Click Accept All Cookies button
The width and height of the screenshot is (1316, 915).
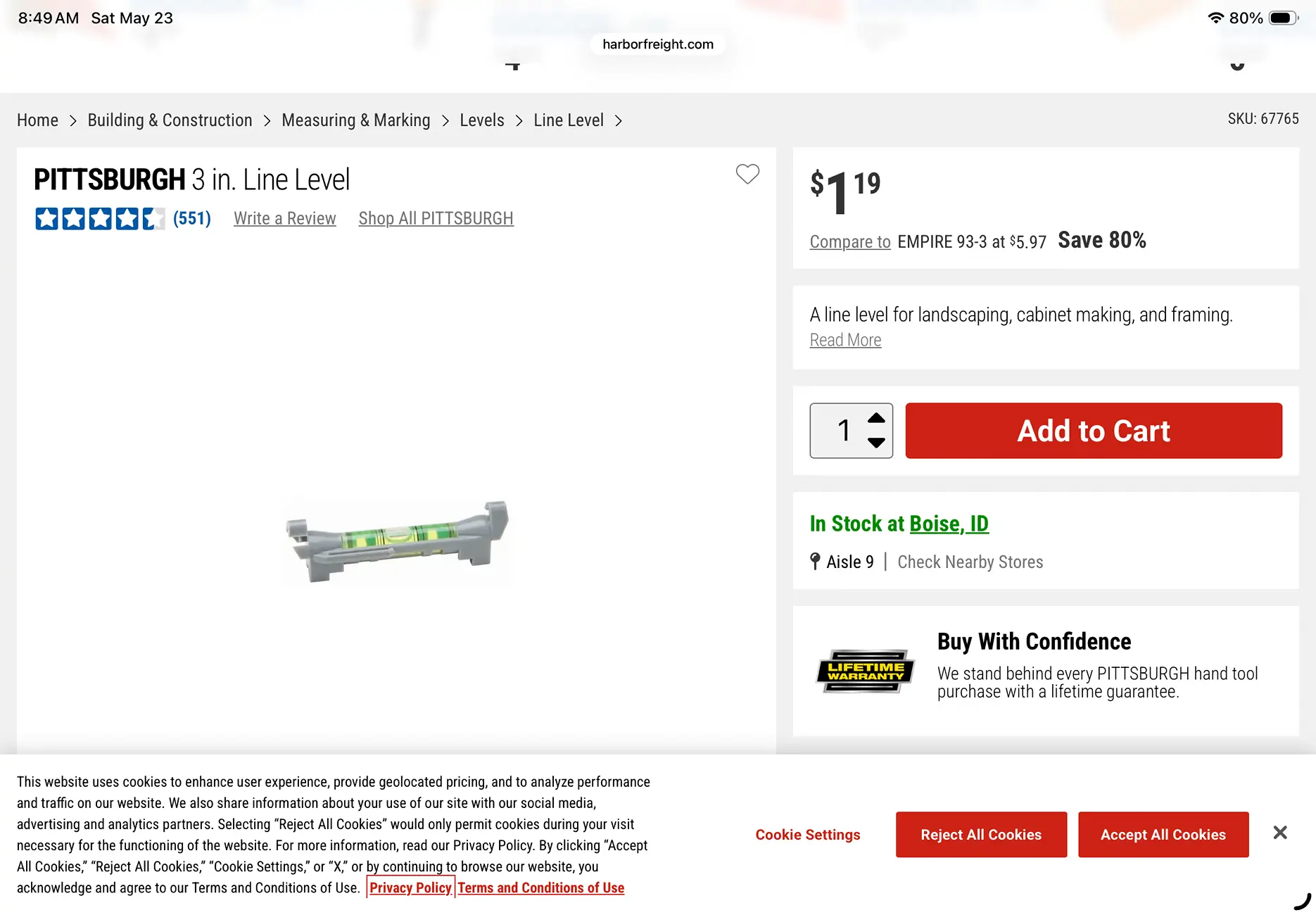pyautogui.click(x=1163, y=835)
